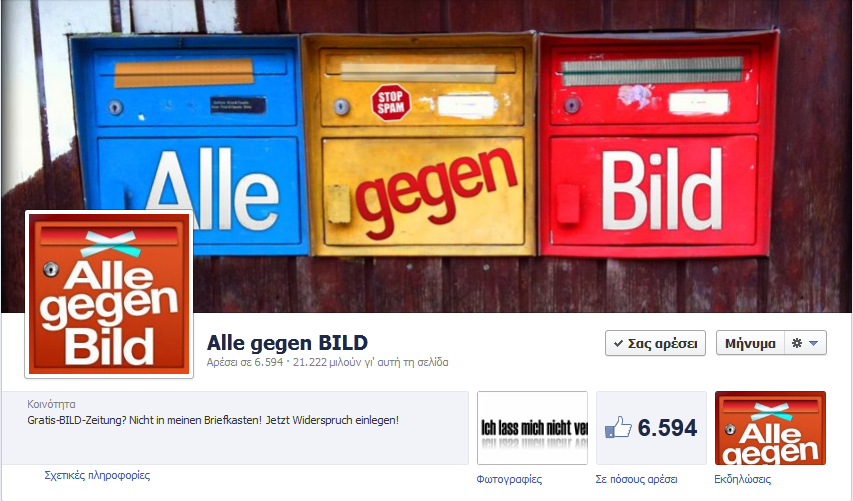Screen dimensions: 853x501
Task: Open the 6.594 likes count tile
Action: pos(651,428)
